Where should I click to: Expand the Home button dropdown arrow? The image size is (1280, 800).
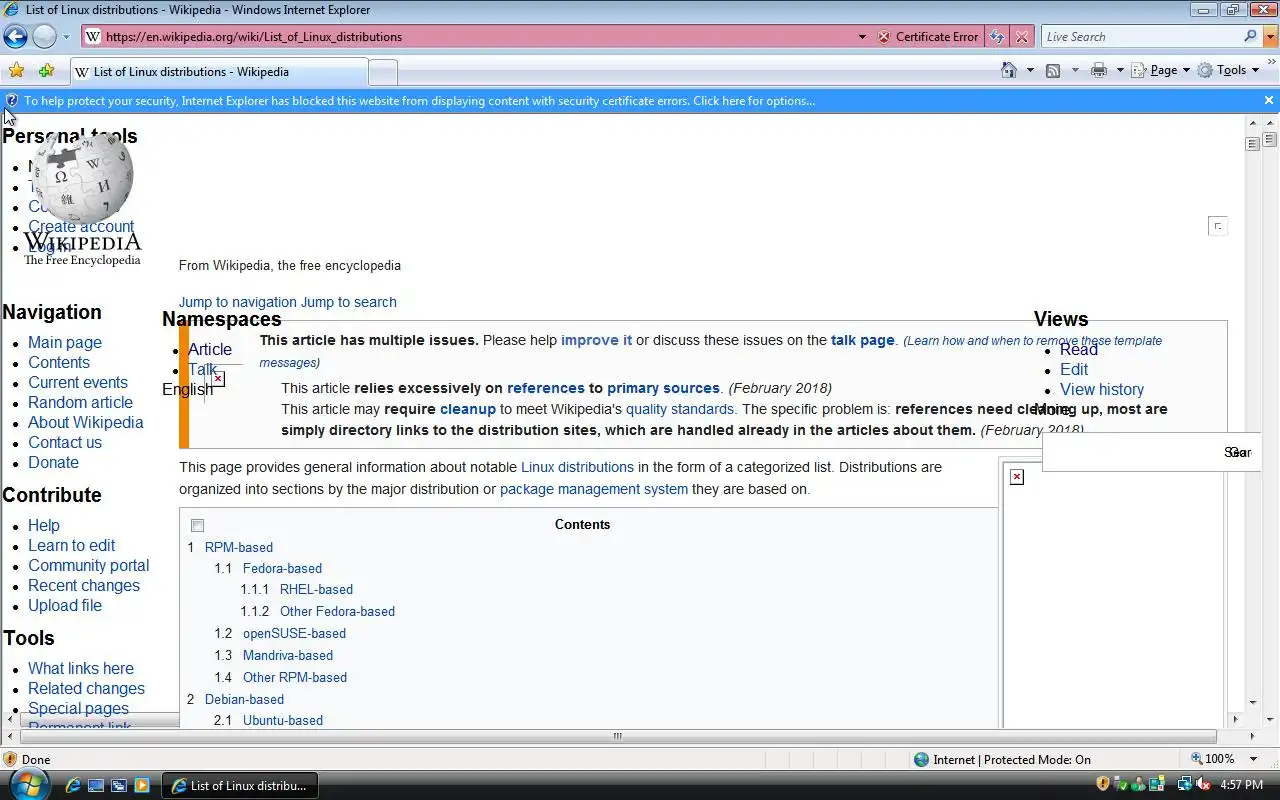pyautogui.click(x=1030, y=70)
